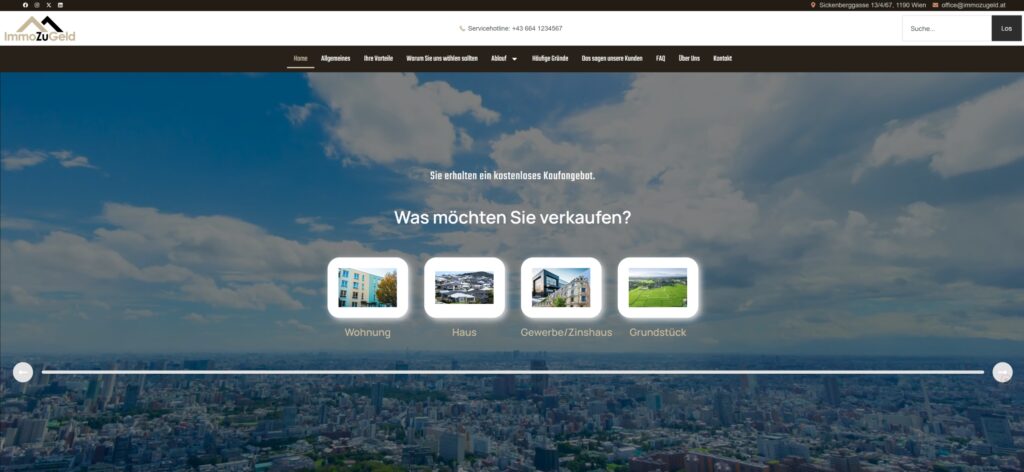Select the Haus property image tile
Screen dimensions: 1024x472
tap(464, 288)
